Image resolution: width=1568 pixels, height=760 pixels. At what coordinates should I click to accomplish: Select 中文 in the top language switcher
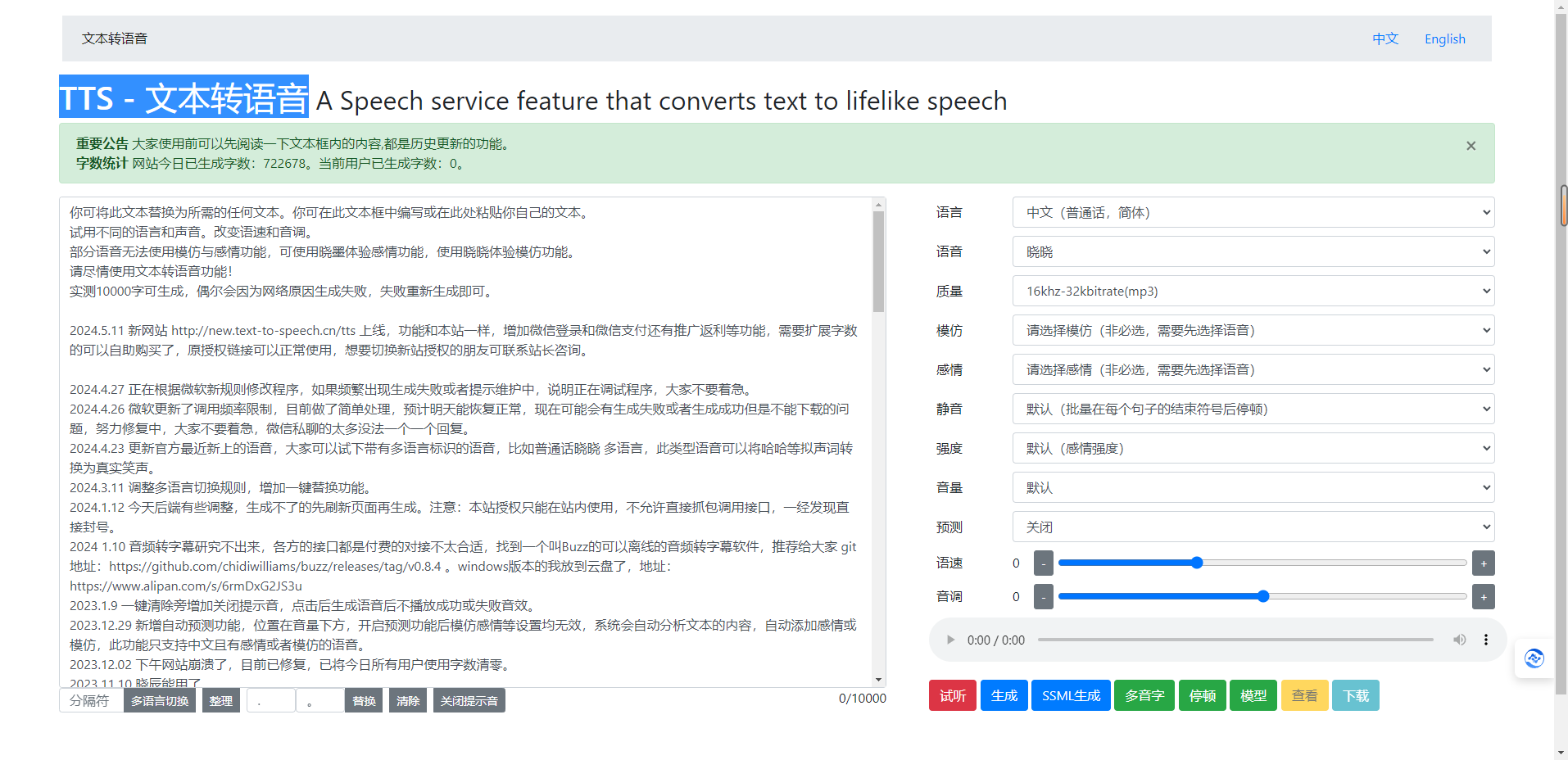(x=1384, y=38)
